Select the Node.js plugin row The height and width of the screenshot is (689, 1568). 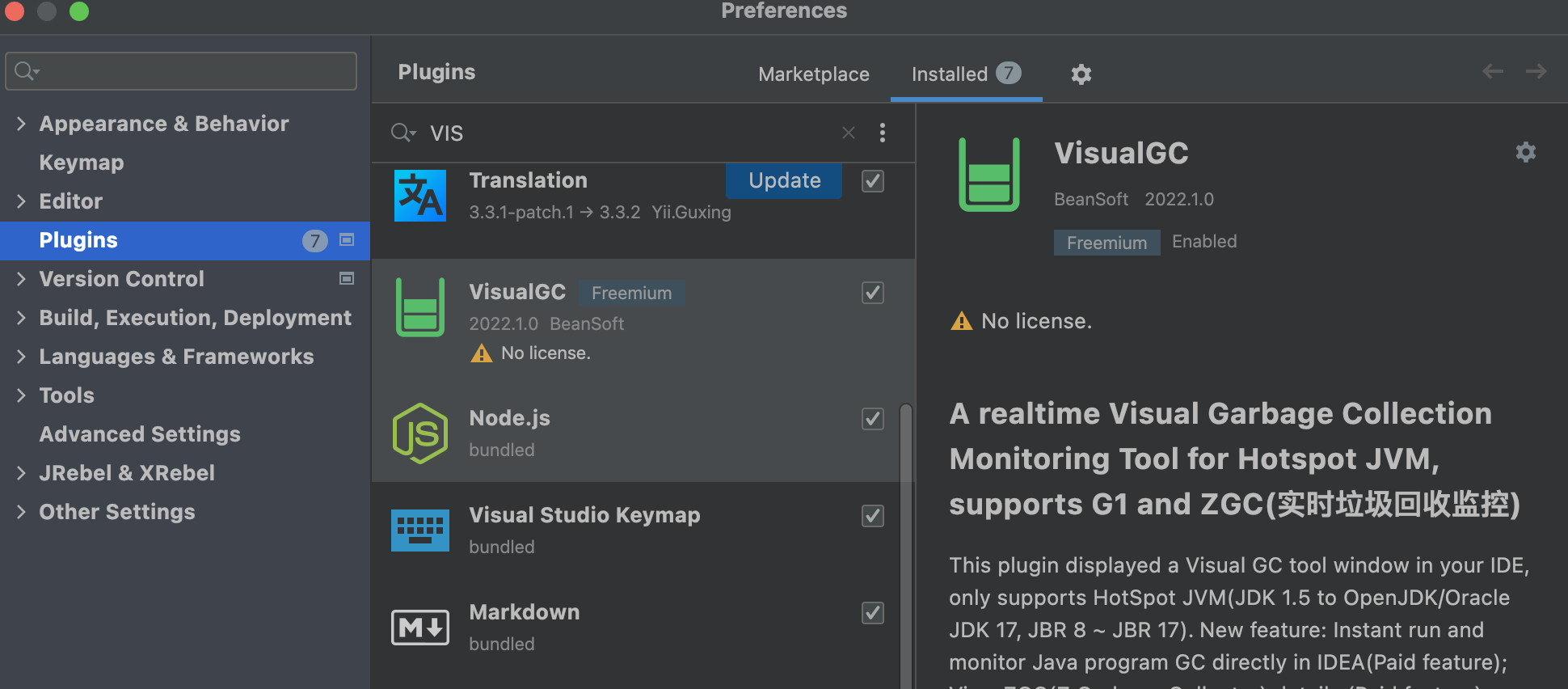coord(635,433)
